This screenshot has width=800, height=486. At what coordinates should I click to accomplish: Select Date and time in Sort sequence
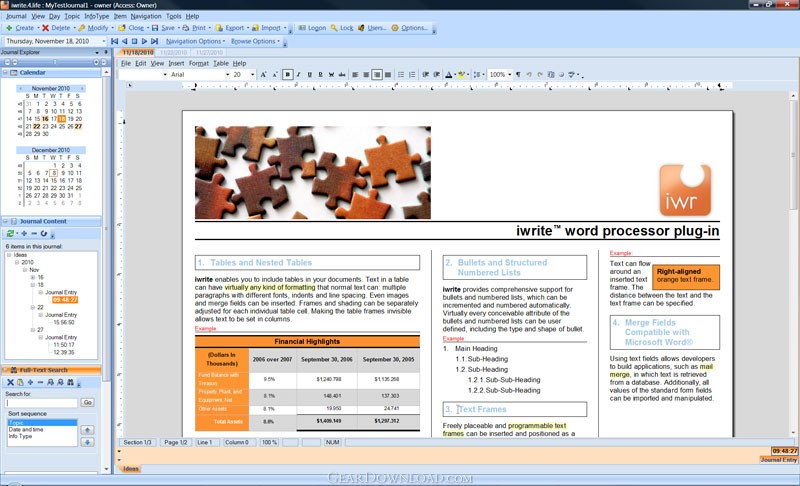point(26,430)
